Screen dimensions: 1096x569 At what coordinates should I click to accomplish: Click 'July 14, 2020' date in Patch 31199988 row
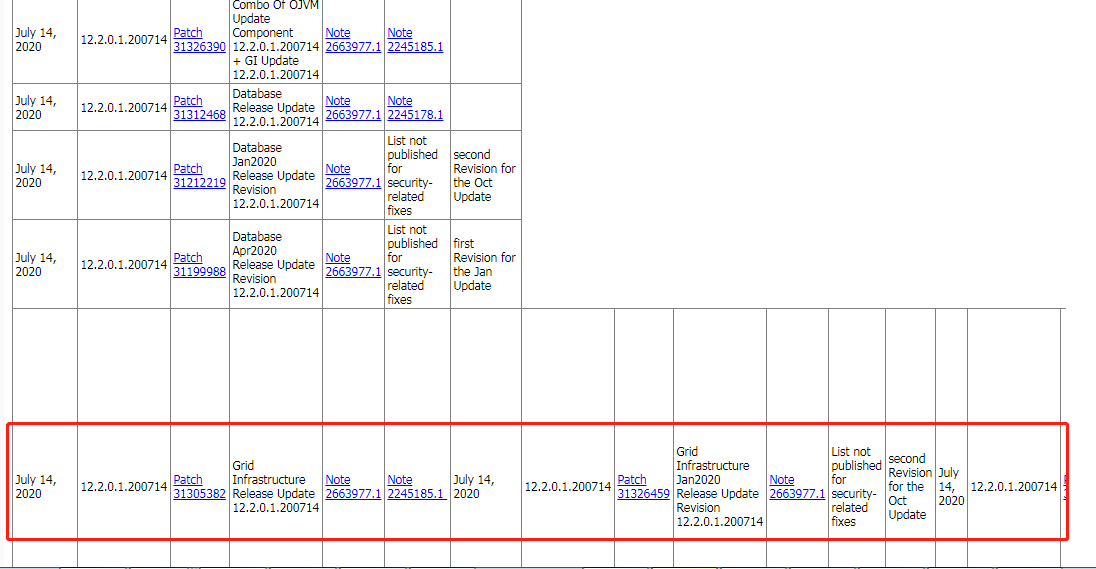pyautogui.click(x=36, y=264)
